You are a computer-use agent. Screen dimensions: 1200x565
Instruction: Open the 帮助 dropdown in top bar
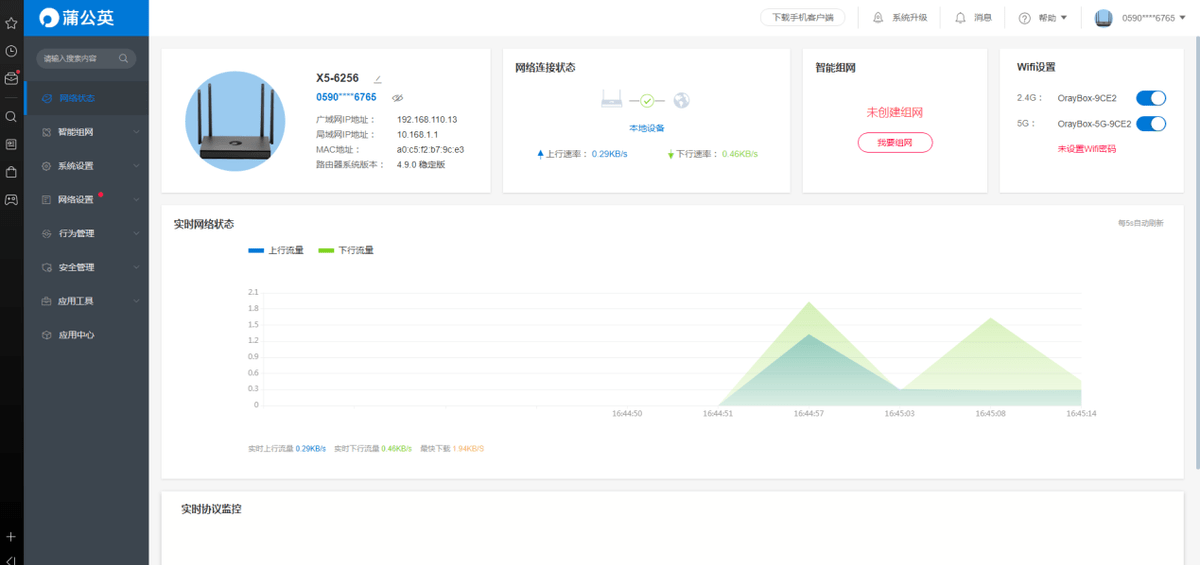click(1043, 17)
